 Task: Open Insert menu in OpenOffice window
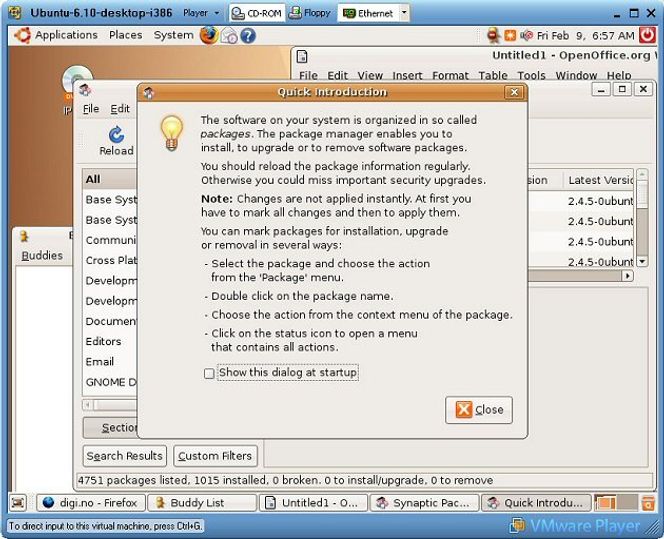point(407,75)
